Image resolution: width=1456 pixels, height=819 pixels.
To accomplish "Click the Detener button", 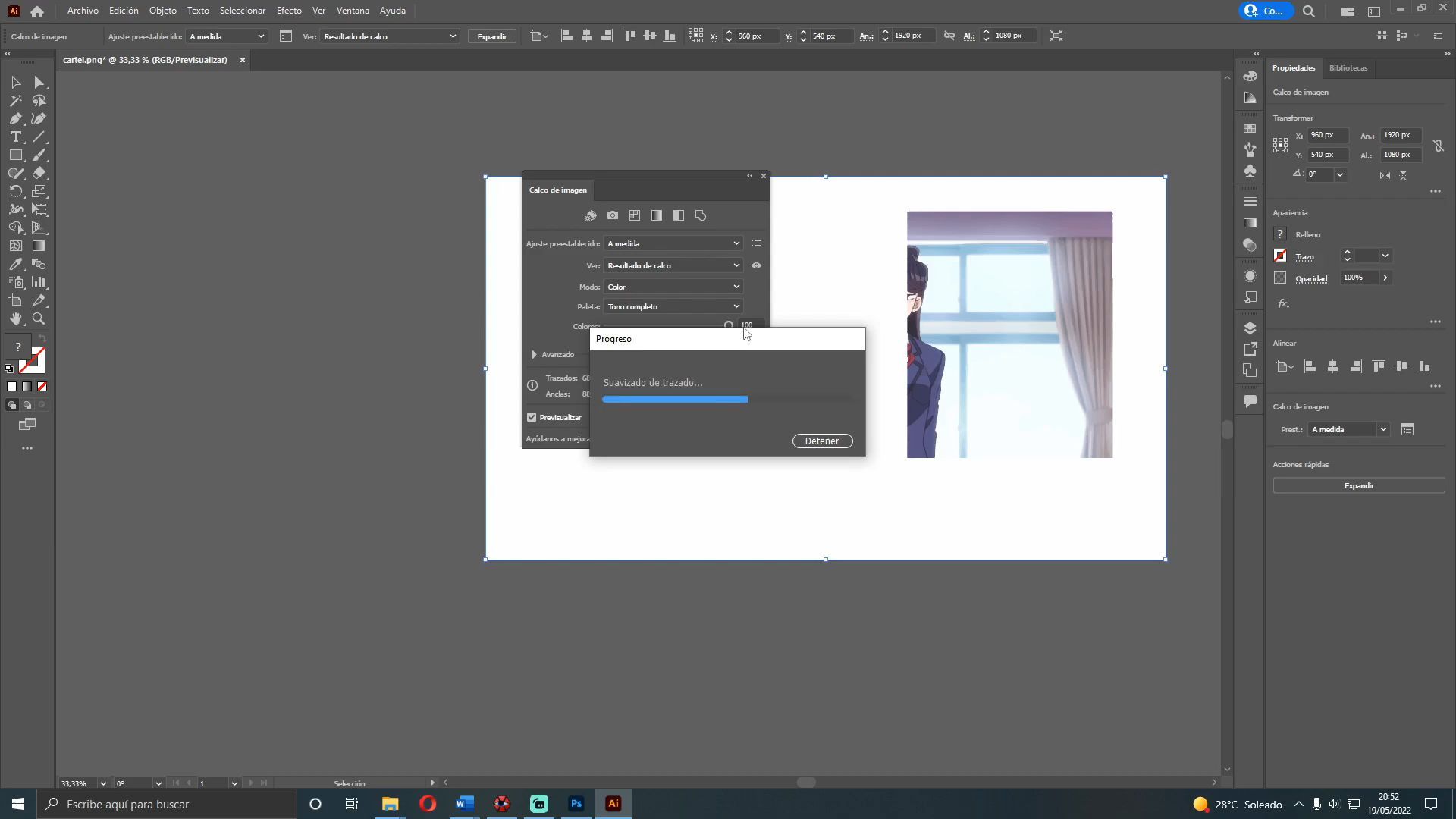I will tap(822, 441).
